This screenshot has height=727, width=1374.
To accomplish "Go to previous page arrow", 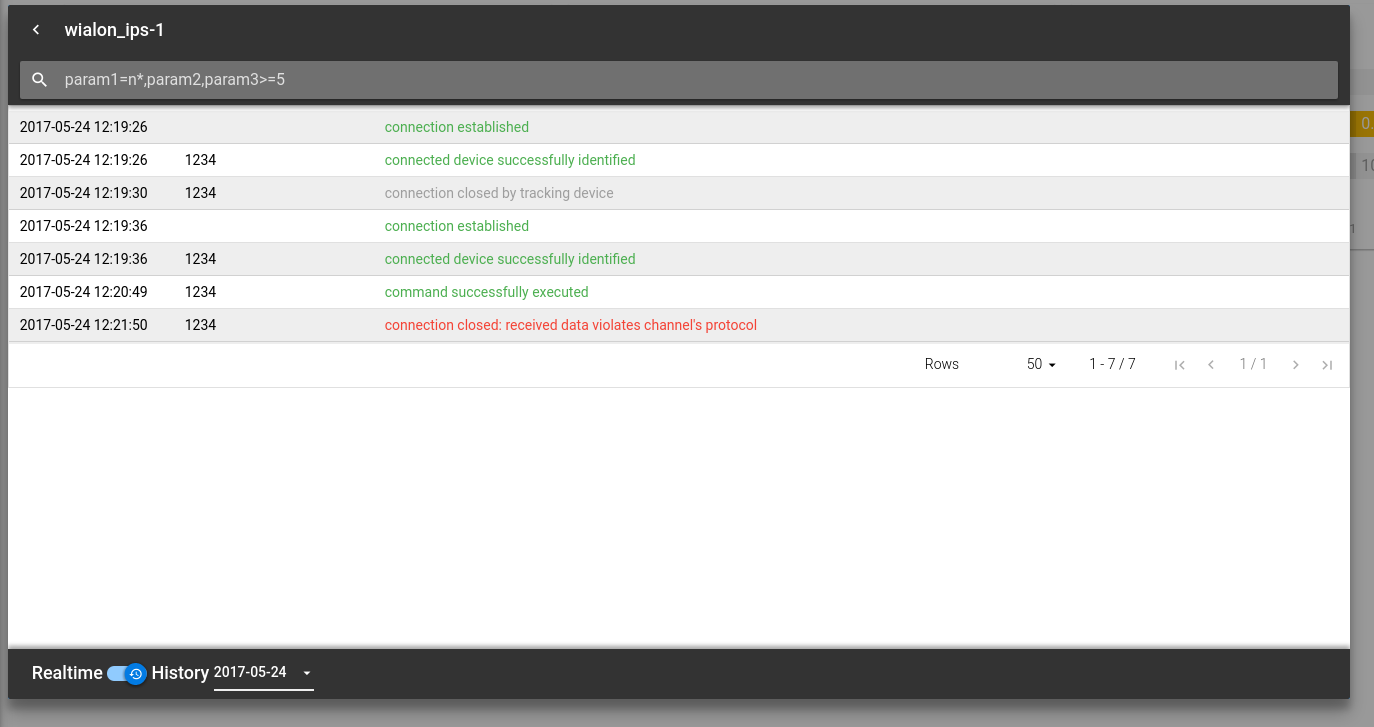I will point(1211,365).
